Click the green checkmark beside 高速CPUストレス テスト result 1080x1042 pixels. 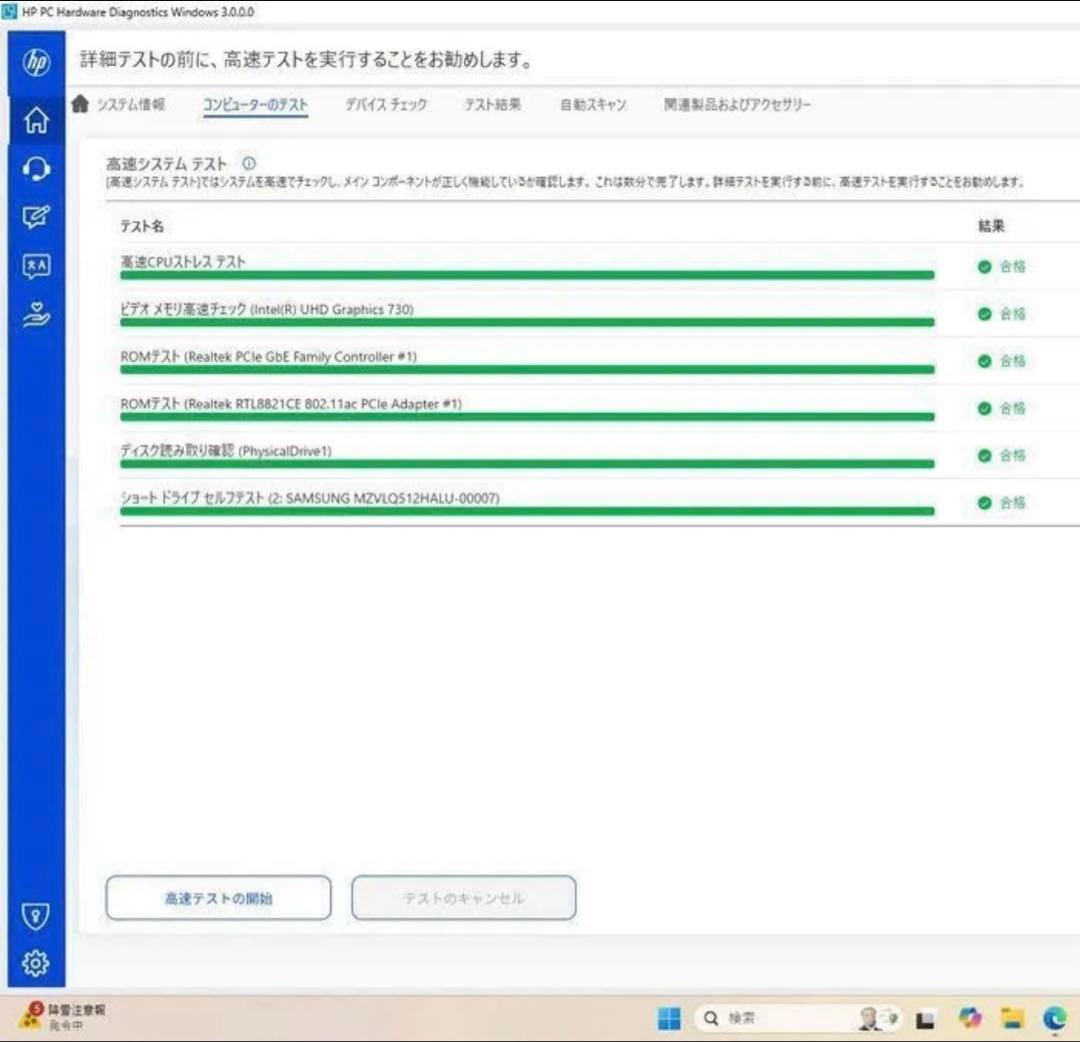(985, 267)
